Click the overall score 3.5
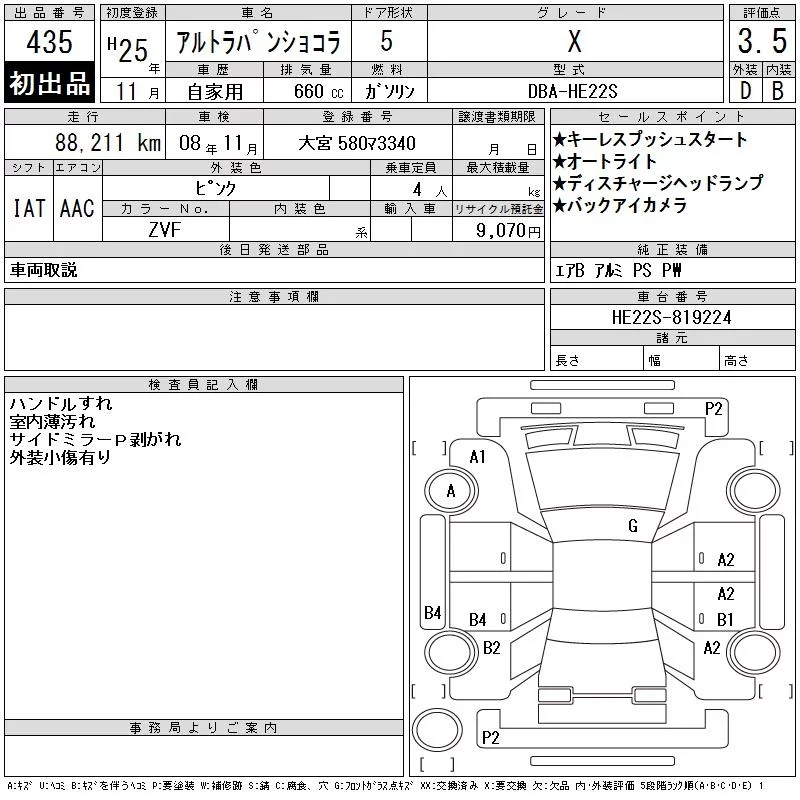 pyautogui.click(x=762, y=41)
